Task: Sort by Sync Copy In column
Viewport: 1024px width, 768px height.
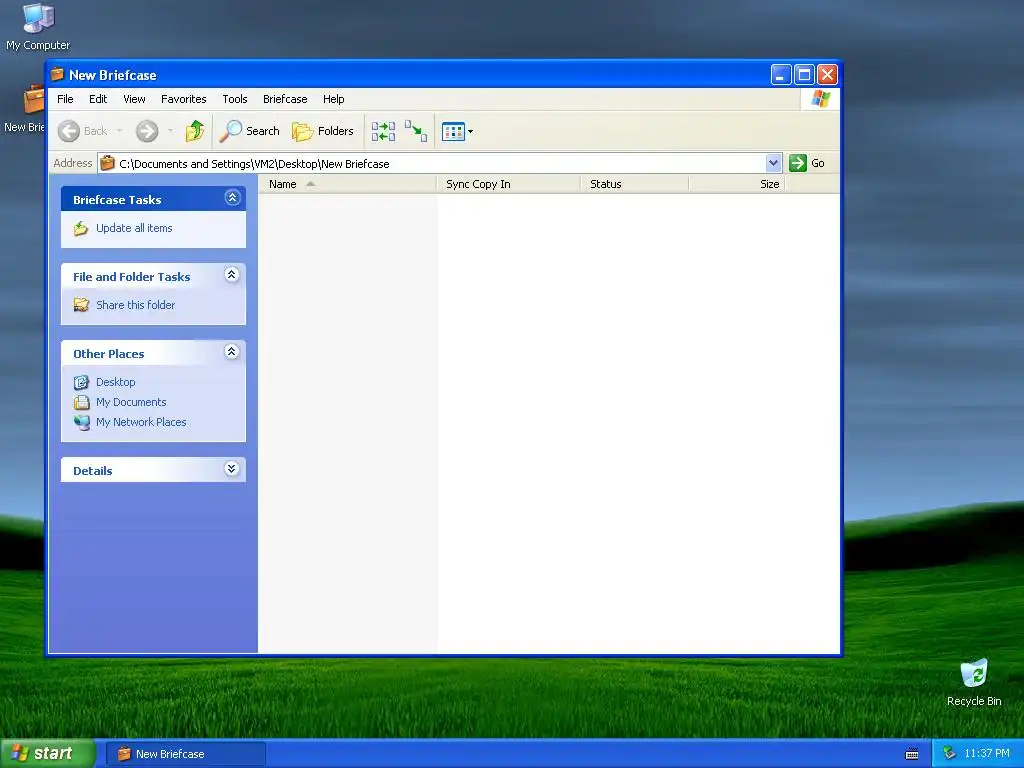Action: [x=509, y=184]
